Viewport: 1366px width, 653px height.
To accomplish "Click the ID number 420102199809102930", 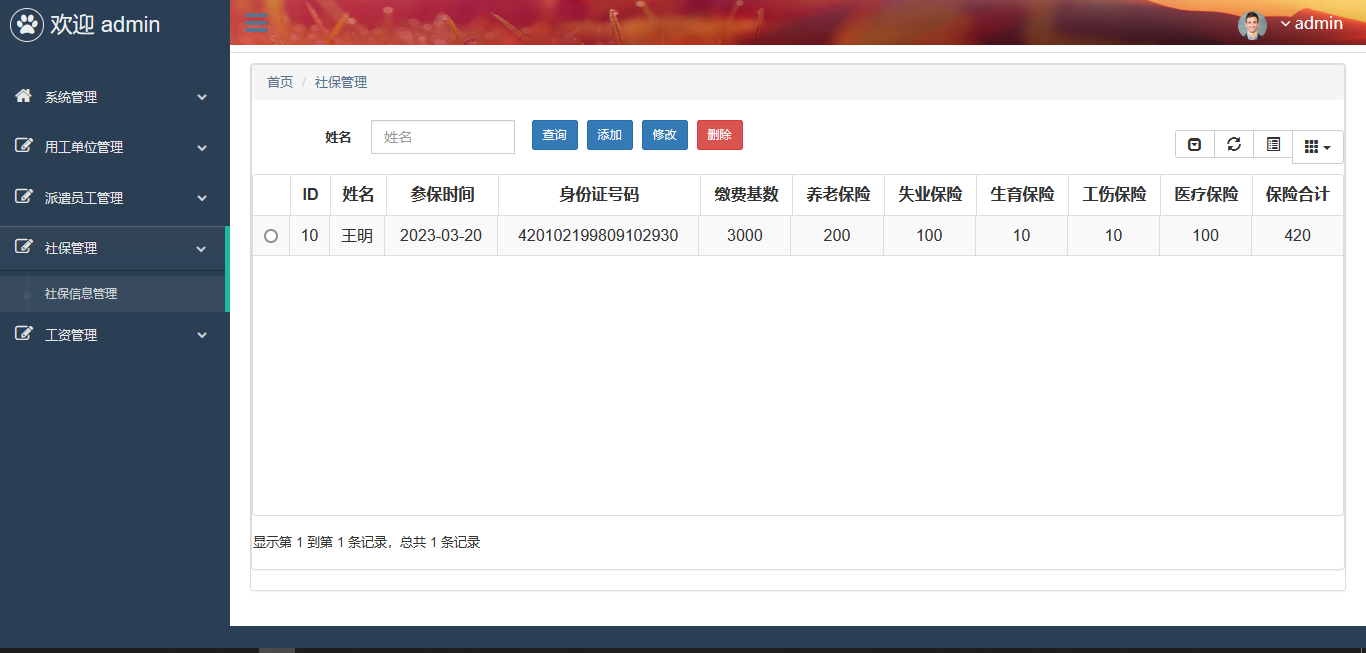I will point(598,236).
